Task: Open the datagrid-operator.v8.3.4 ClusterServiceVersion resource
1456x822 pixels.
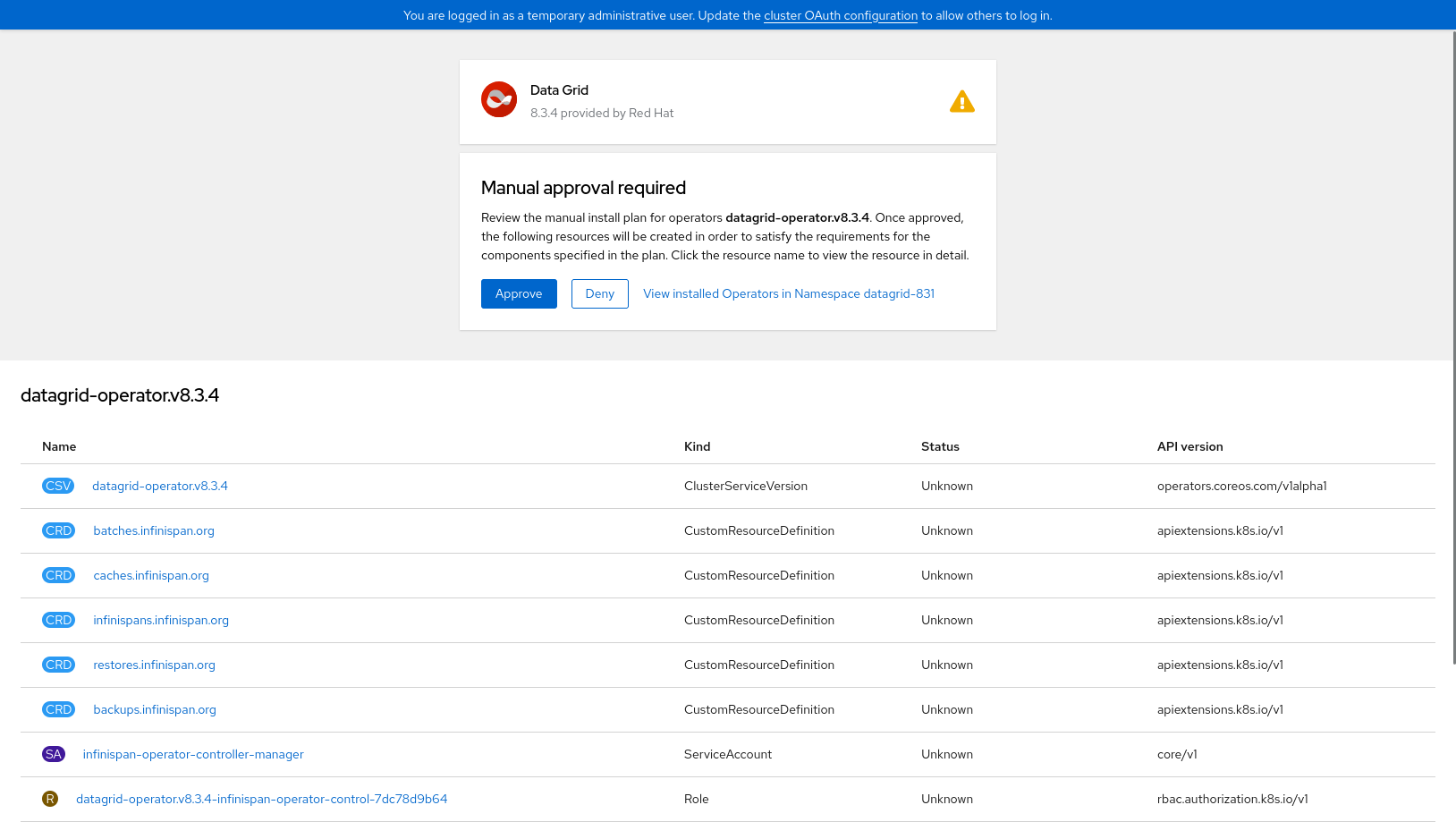Action: point(160,486)
